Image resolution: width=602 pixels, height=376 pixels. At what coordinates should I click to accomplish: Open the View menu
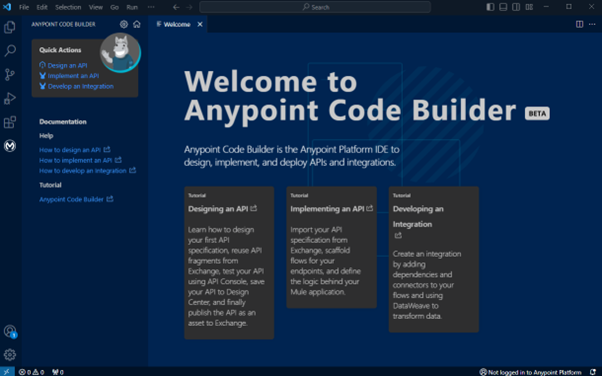(x=96, y=7)
